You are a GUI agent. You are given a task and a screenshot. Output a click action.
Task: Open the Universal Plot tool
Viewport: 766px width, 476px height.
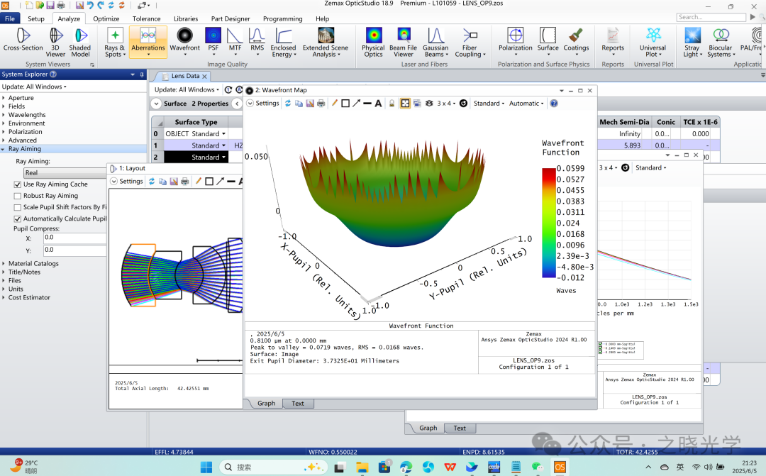[652, 38]
